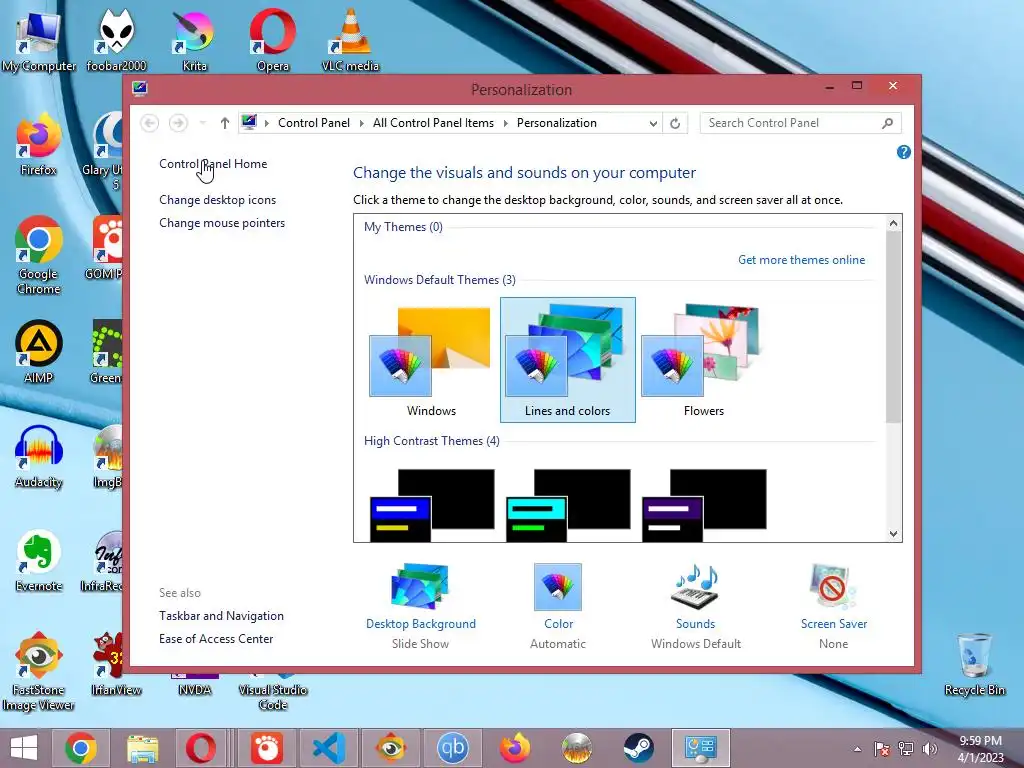Click the Back navigation arrow
1024x768 pixels.
(x=150, y=123)
